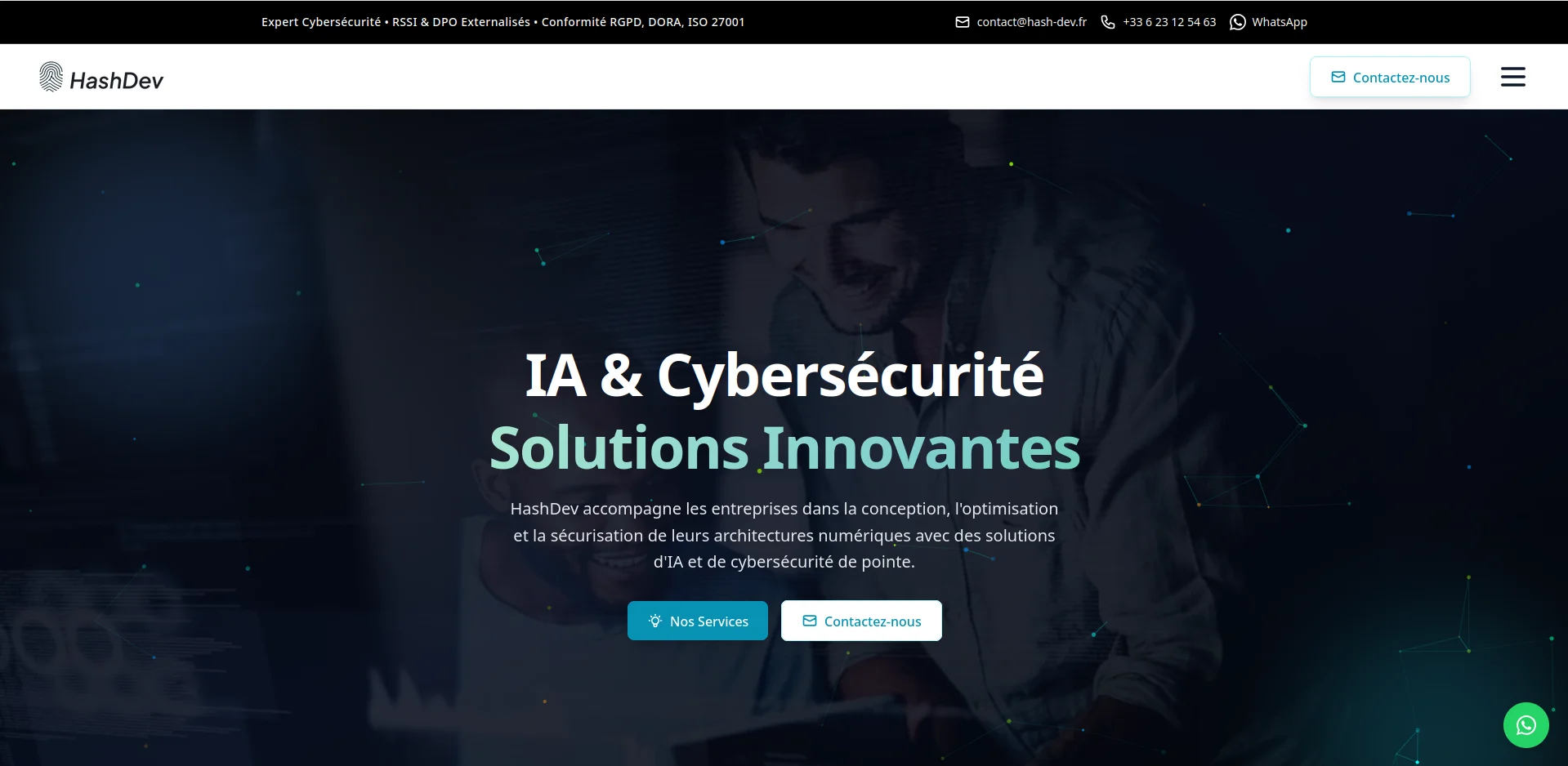The image size is (1568, 766).
Task: Open the Nos Services button
Action: click(x=698, y=621)
